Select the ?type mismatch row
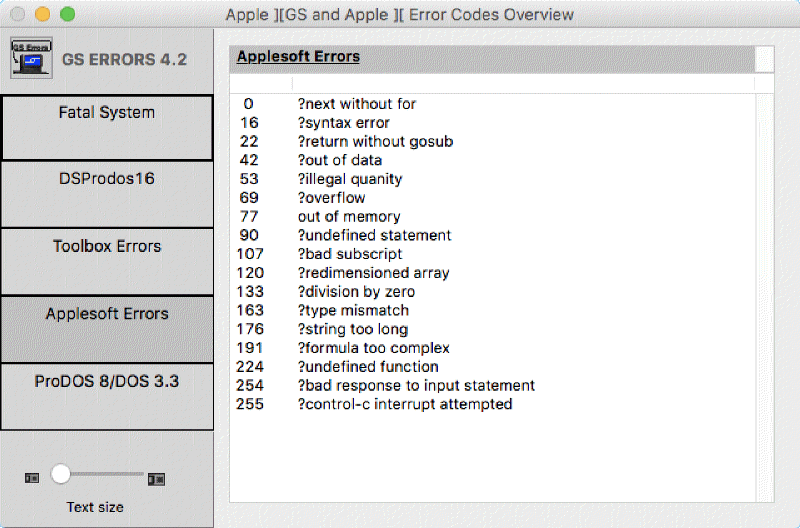This screenshot has width=800, height=528. 492,311
